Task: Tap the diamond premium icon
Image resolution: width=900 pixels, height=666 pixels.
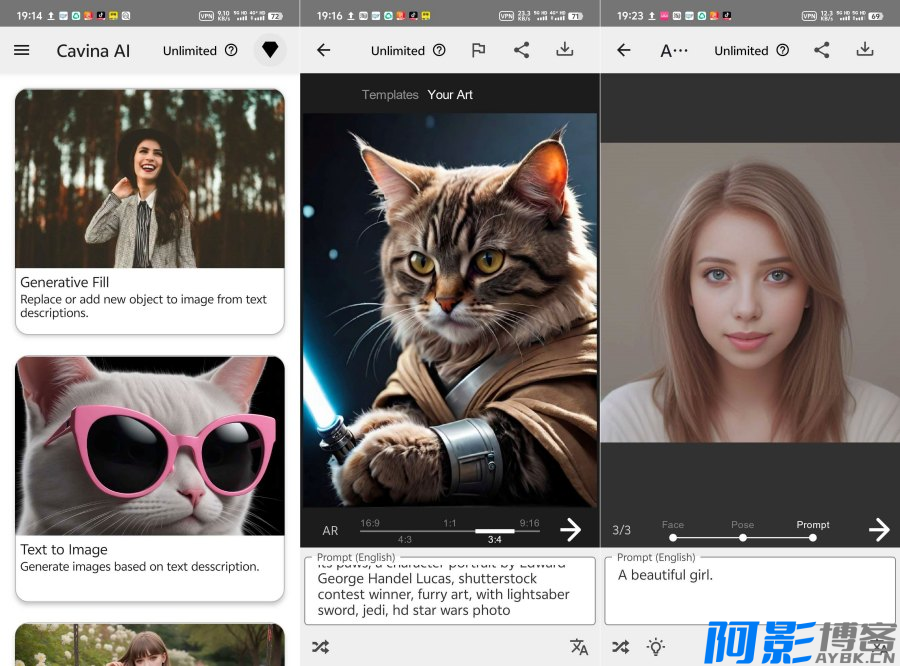Action: click(x=270, y=50)
